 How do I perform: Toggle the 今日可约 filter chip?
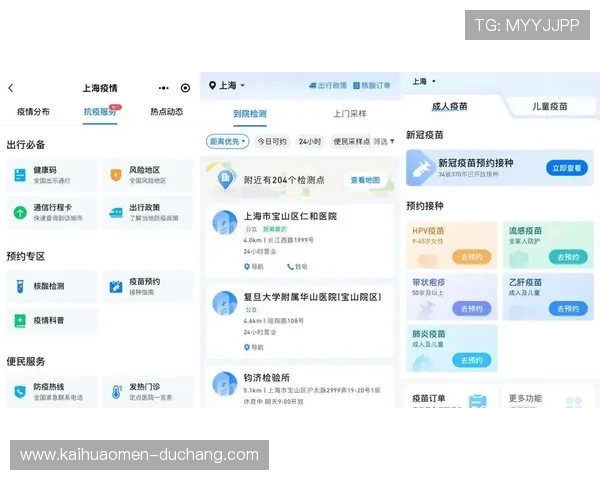(272, 142)
